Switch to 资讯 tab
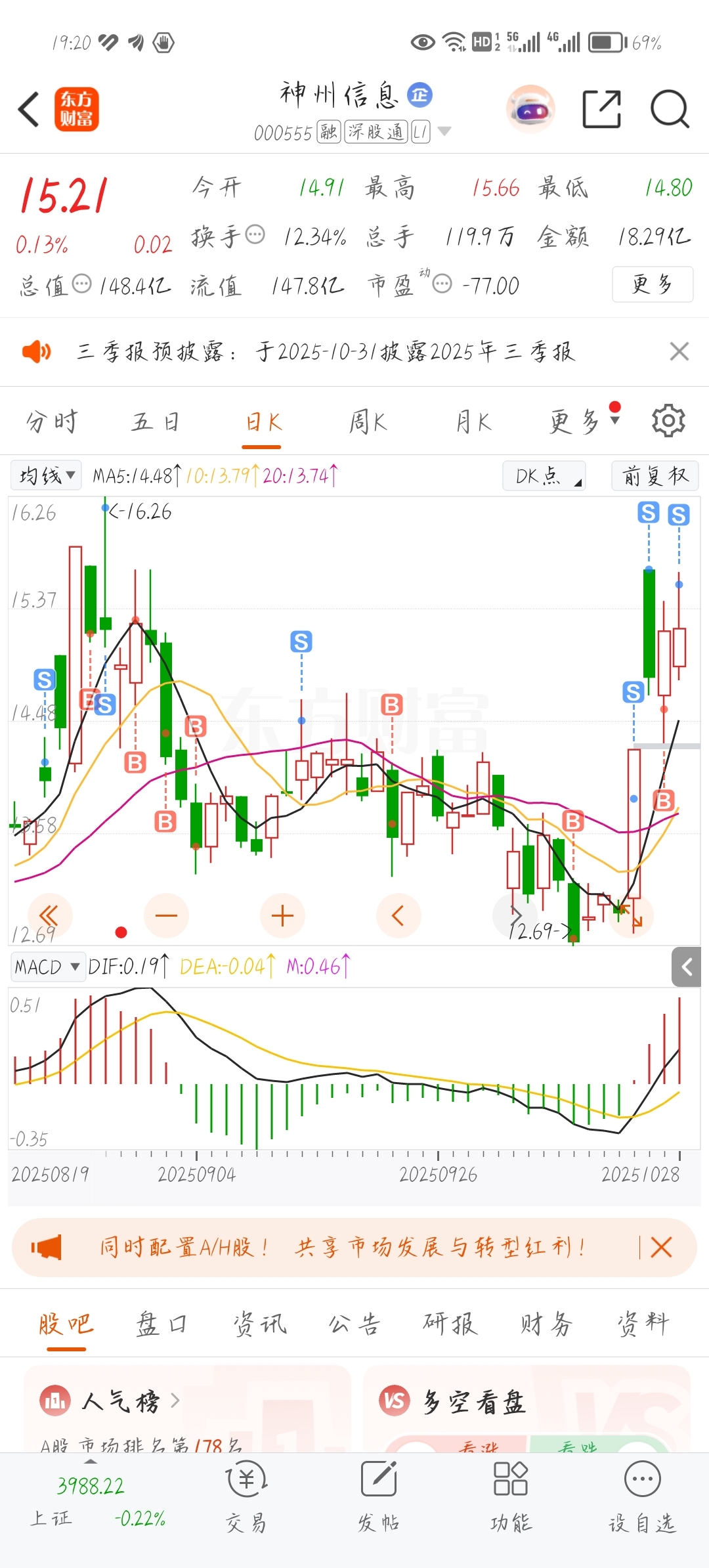The width and height of the screenshot is (709, 1568). point(261,1324)
